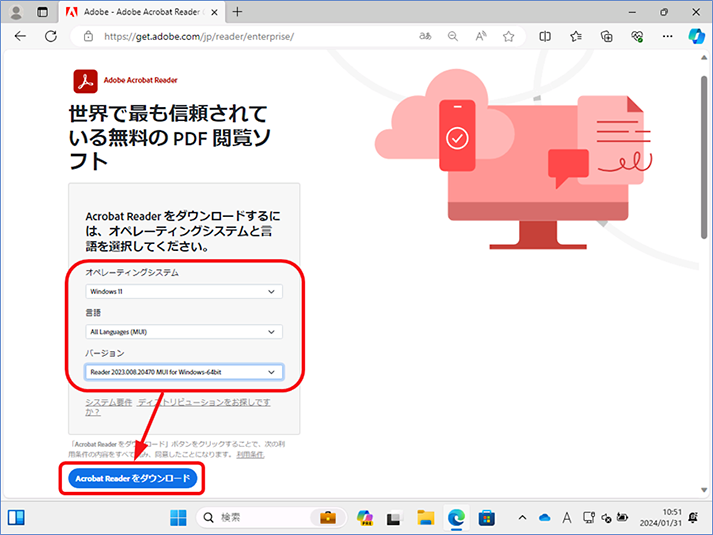The width and height of the screenshot is (713, 535).
Task: Close the Adobe Acrobat Reader tab
Action: click(x=214, y=12)
